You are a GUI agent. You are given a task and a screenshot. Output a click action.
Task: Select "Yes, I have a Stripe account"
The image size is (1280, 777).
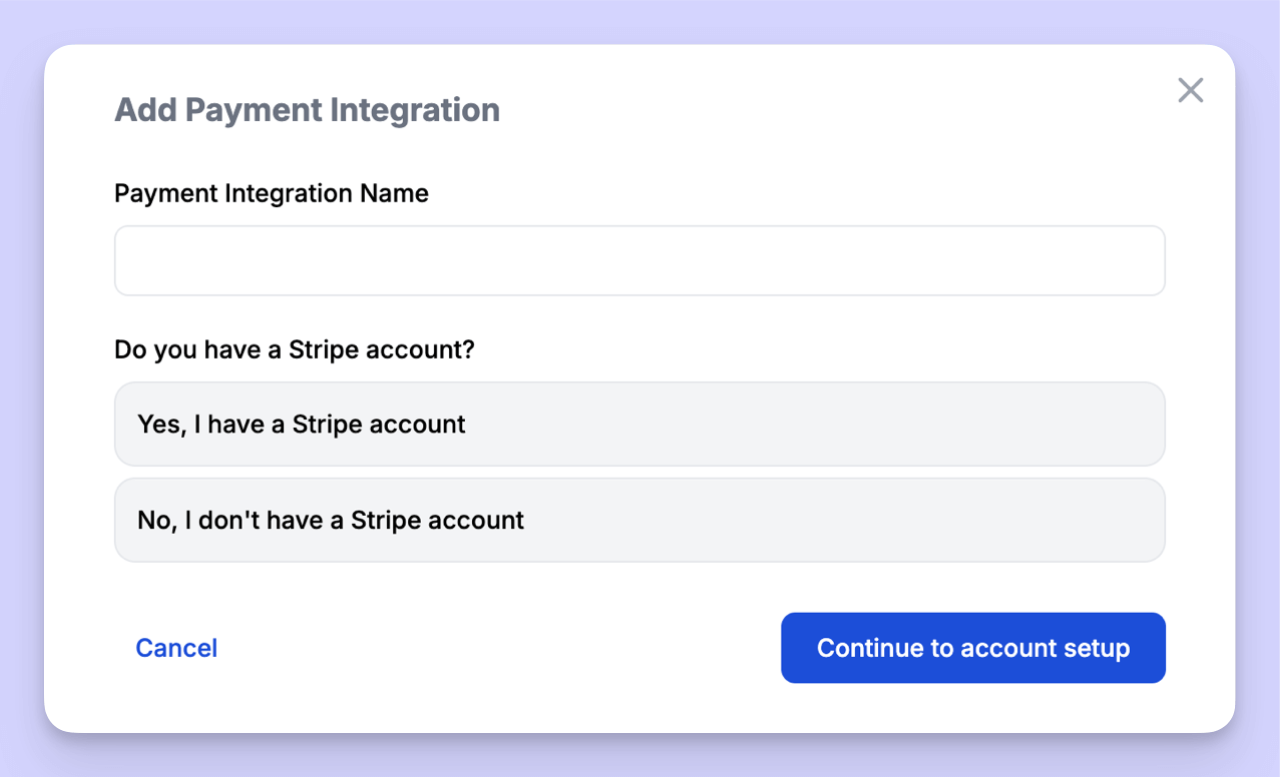pyautogui.click(x=640, y=424)
